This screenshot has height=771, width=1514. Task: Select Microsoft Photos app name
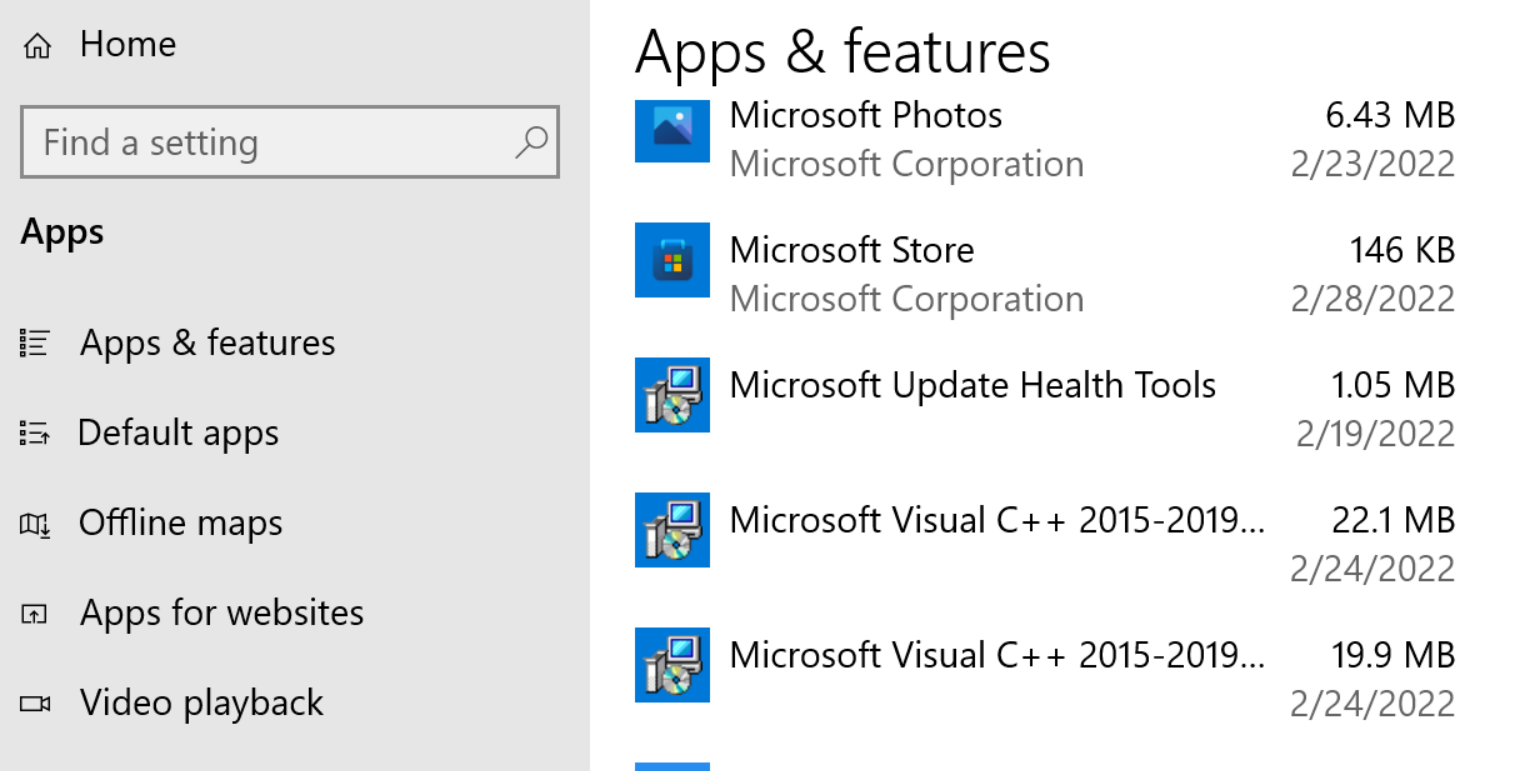click(866, 116)
